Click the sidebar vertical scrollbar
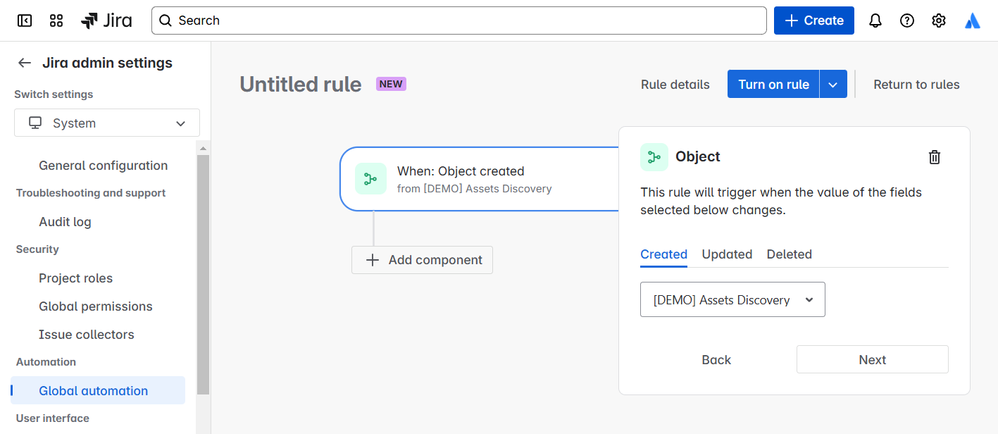 point(203,270)
